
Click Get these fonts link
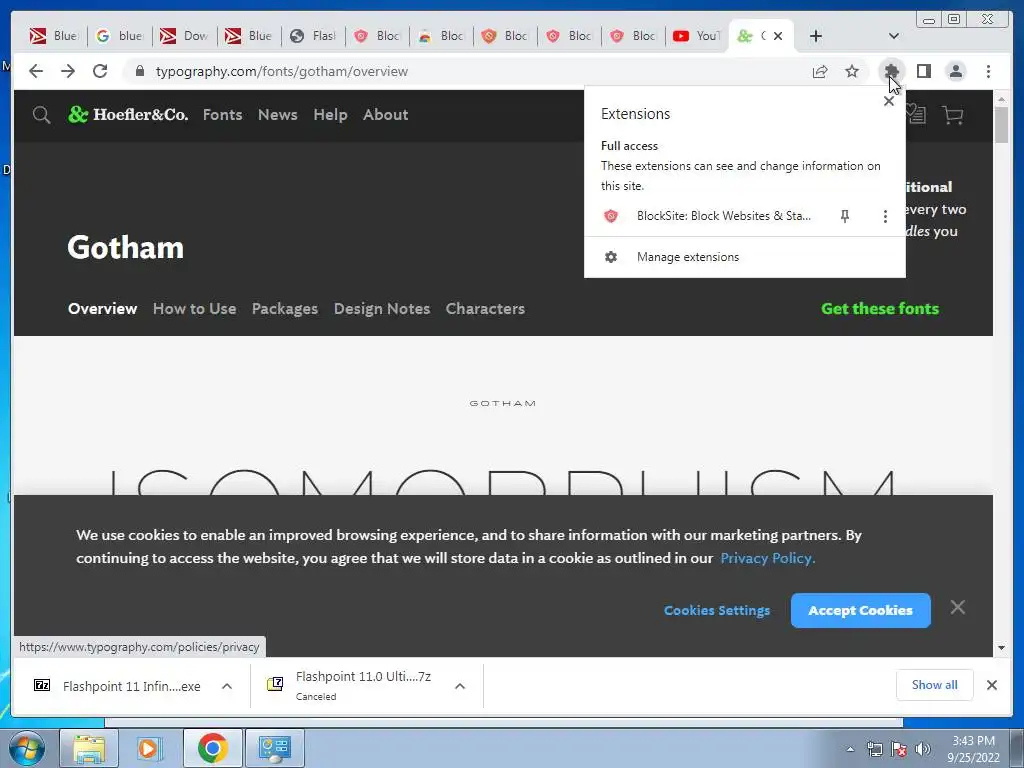point(880,309)
